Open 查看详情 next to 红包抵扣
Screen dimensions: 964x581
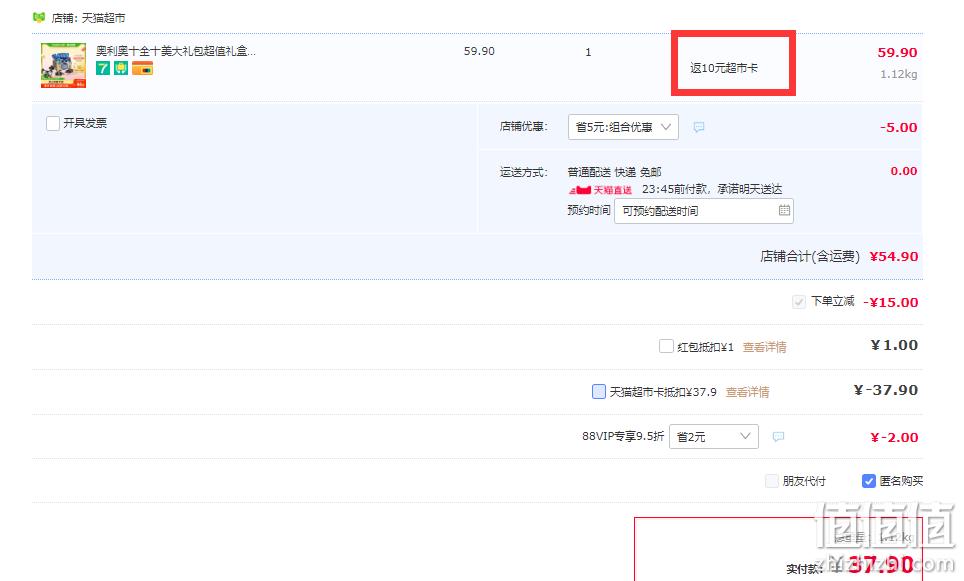coord(764,347)
